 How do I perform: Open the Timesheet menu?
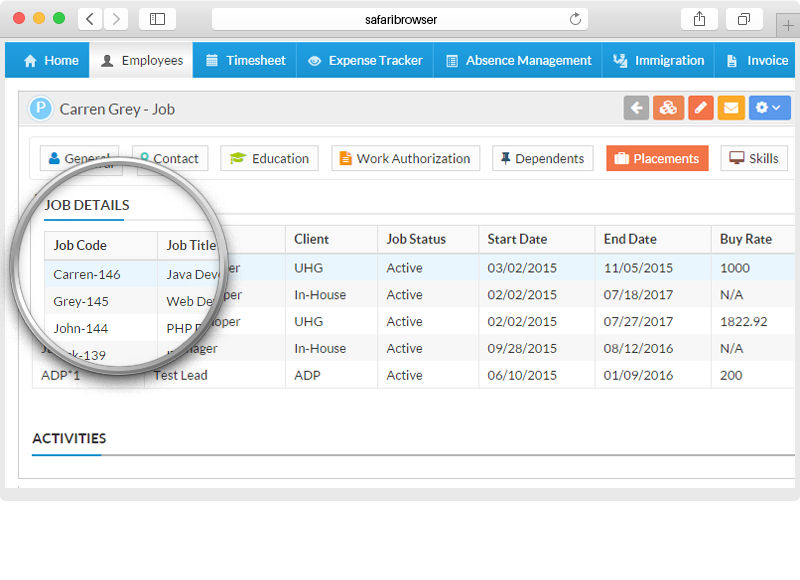click(x=245, y=60)
